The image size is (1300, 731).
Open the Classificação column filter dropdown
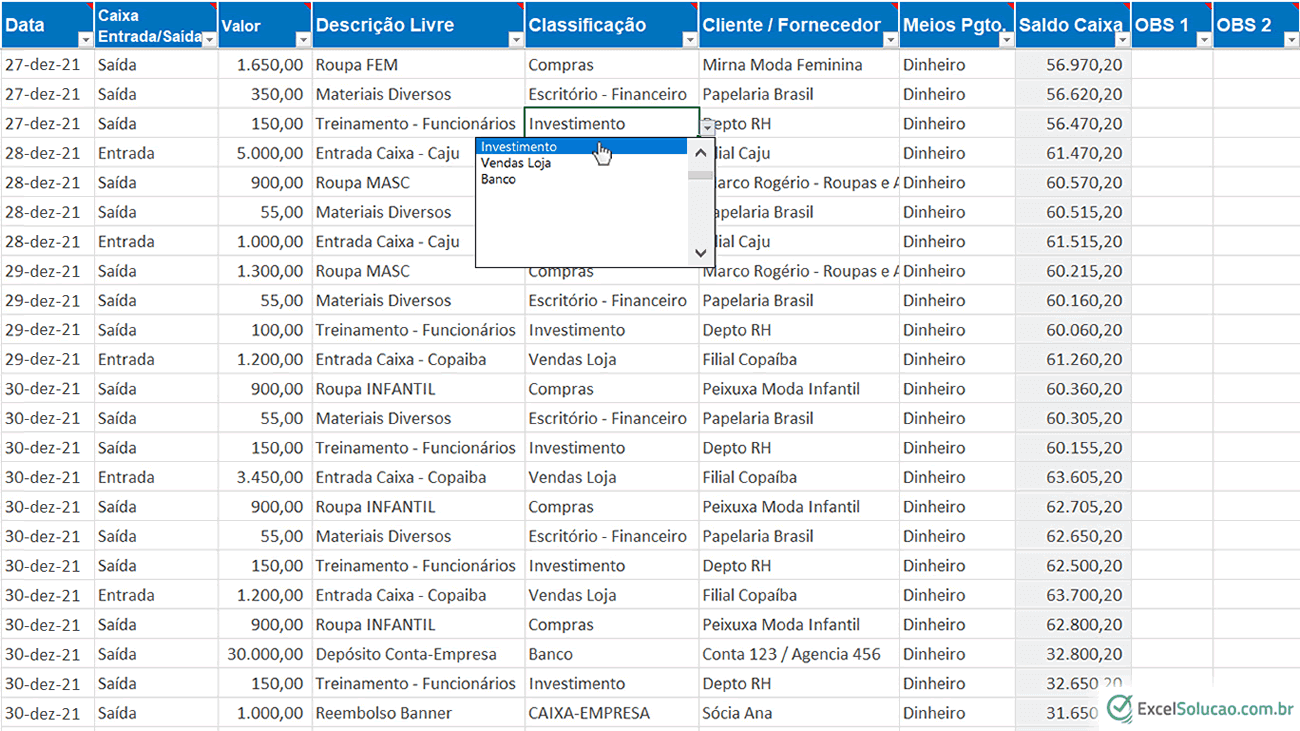point(690,40)
